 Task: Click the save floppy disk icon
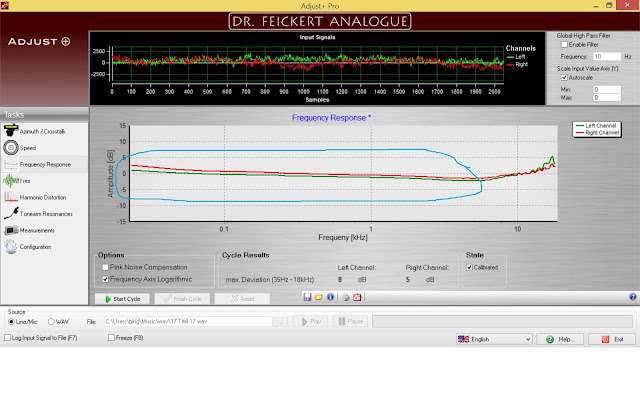coord(307,297)
